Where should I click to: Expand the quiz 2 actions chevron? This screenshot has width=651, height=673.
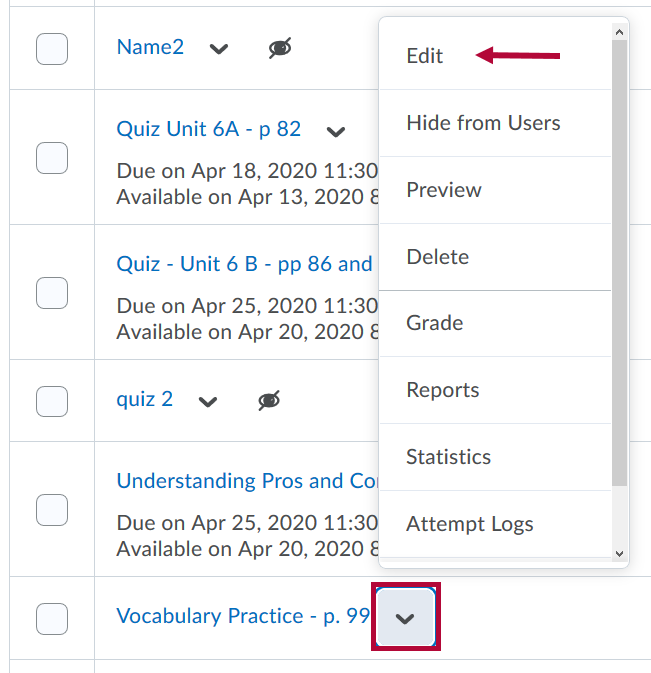coord(208,401)
